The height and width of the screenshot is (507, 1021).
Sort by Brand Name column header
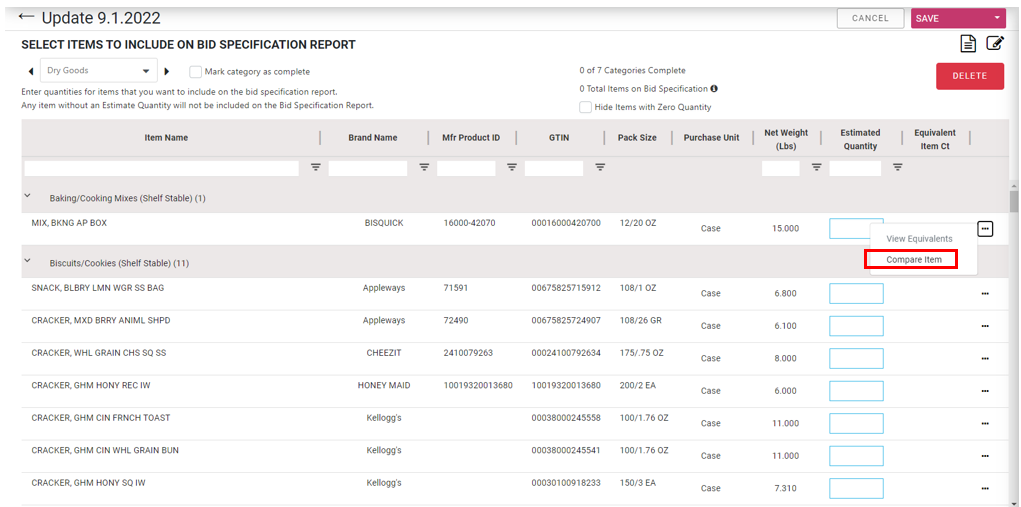(x=372, y=137)
